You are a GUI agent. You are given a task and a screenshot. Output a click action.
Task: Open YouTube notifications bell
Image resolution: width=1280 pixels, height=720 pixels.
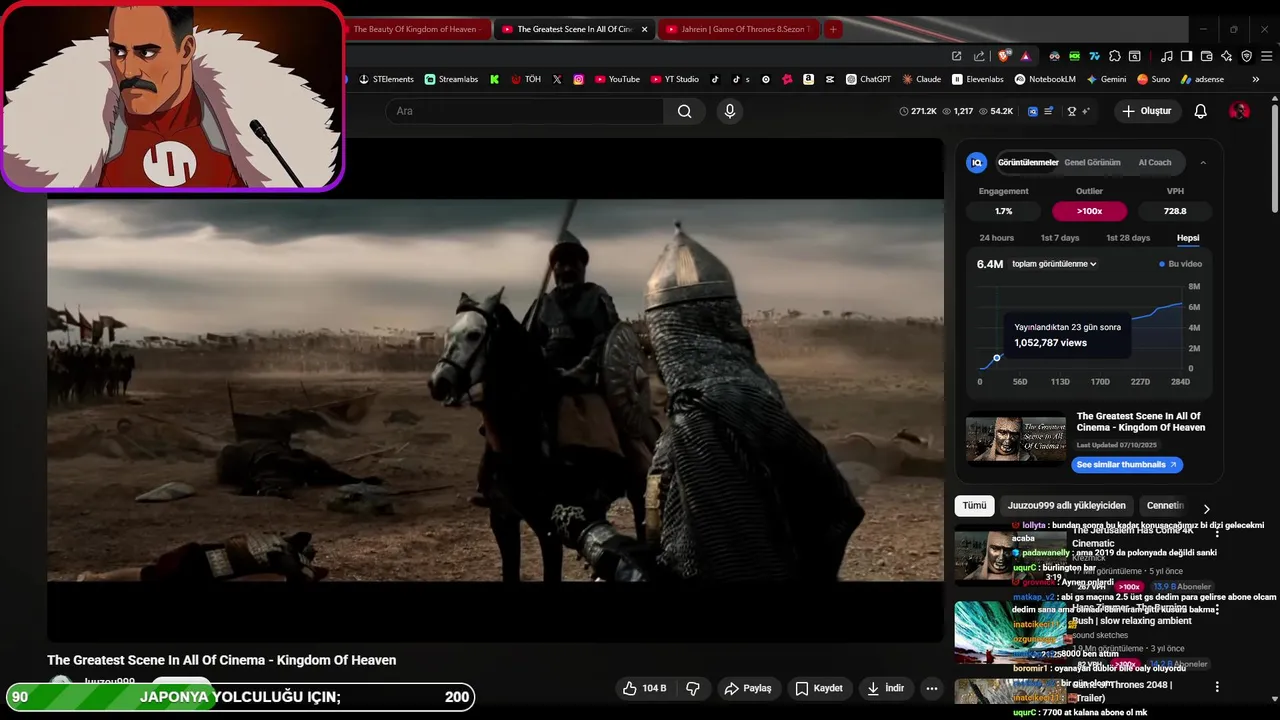pyautogui.click(x=1201, y=111)
